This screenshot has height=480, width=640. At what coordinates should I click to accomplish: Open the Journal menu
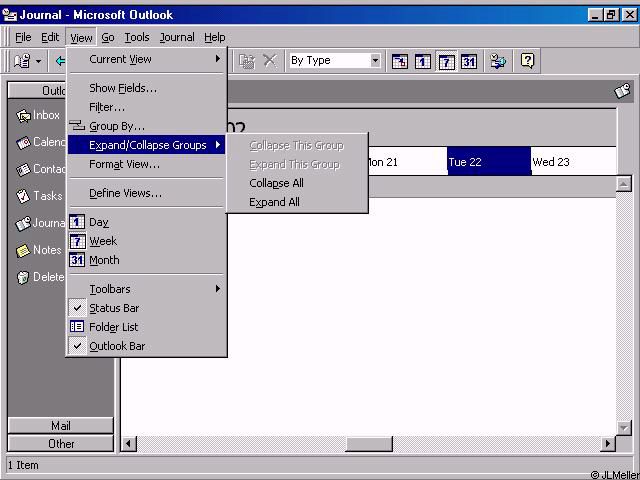point(177,38)
